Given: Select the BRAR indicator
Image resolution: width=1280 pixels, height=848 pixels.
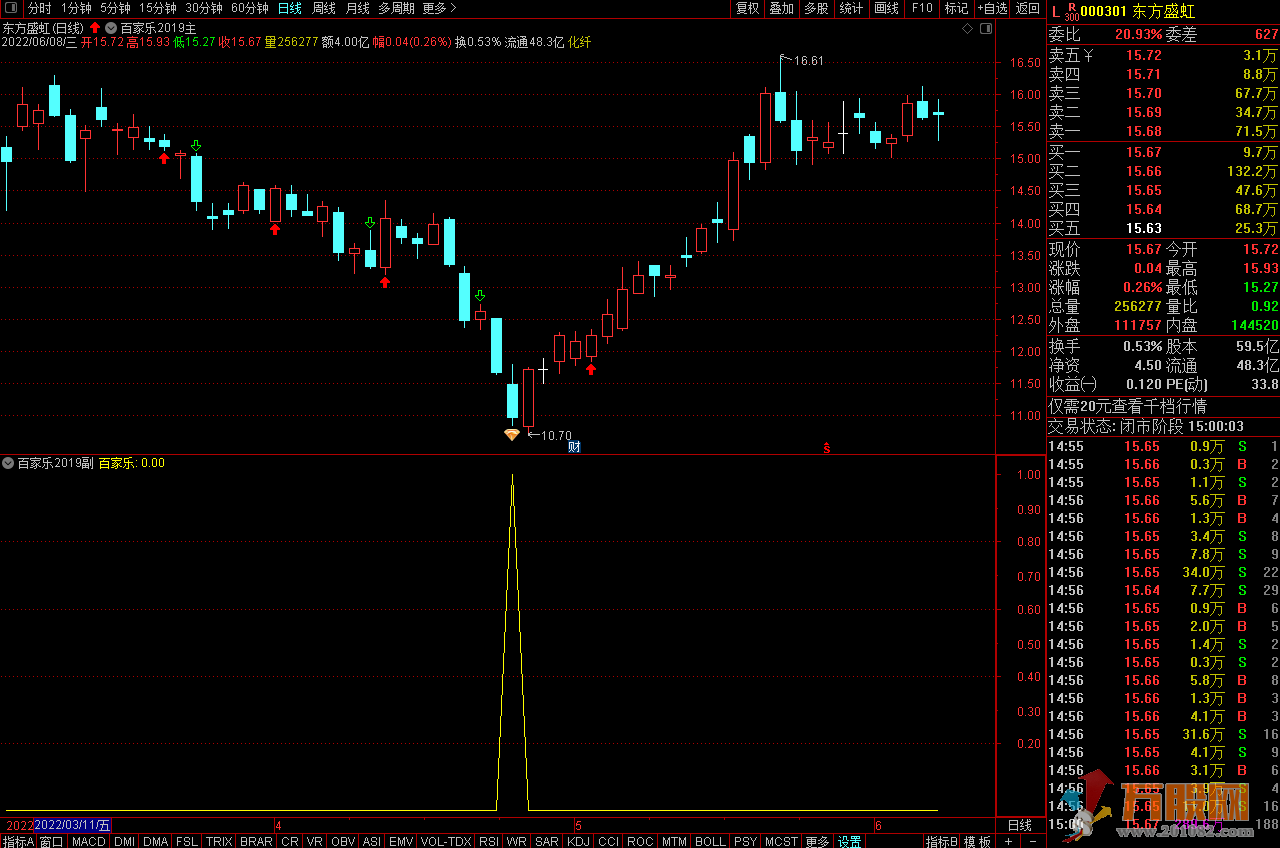Looking at the screenshot, I should coord(256,841).
